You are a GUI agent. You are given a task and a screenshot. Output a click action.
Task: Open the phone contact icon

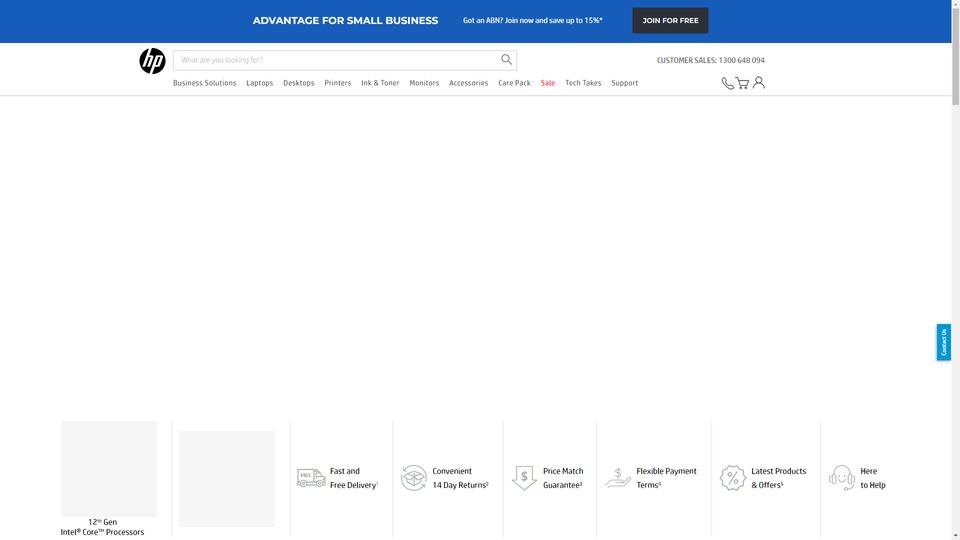coord(727,83)
